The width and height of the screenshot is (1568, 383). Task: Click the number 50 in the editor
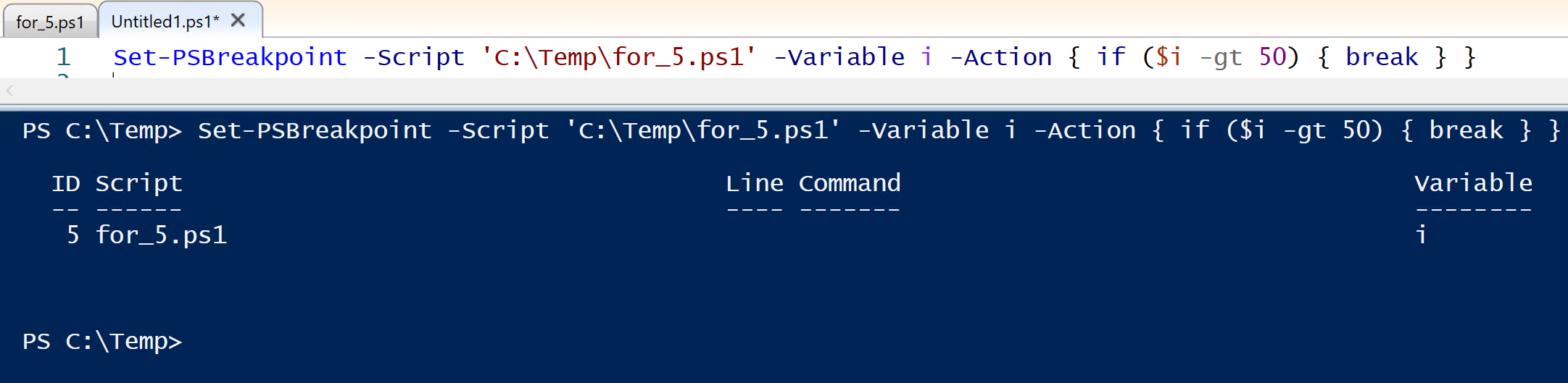[x=1272, y=56]
